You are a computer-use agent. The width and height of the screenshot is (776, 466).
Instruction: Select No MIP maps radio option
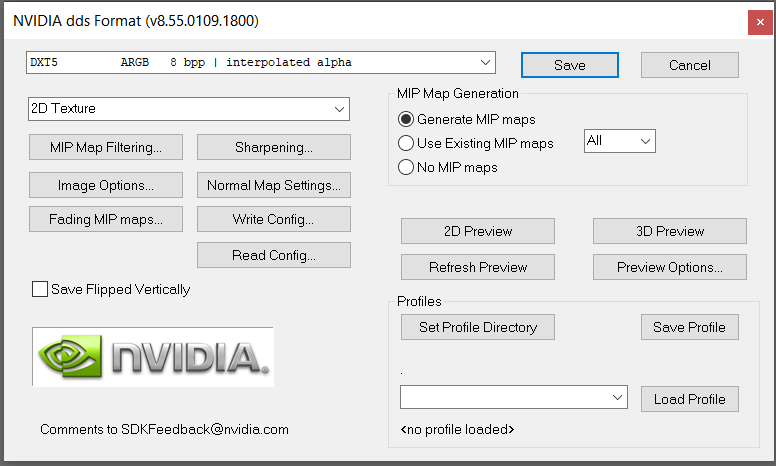pos(406,167)
